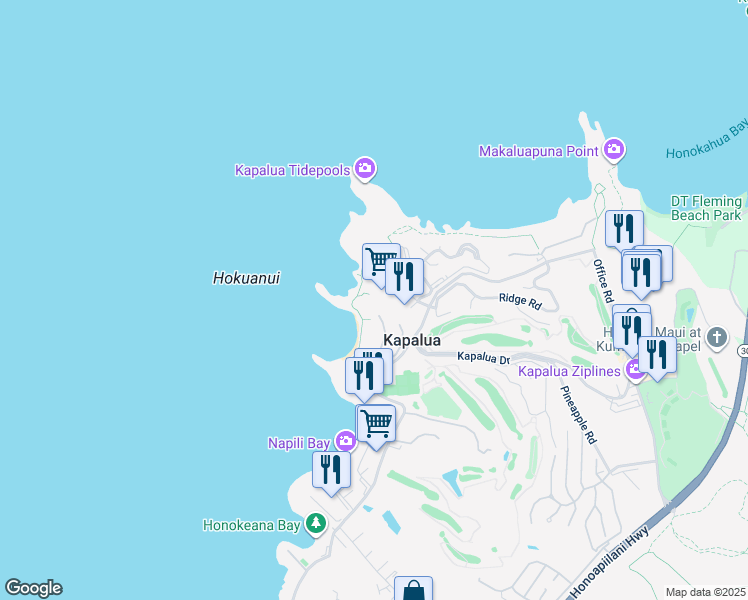Screen dimensions: 748x600
Task: Click the Honoapiilani Hwy road label
Action: (x=610, y=562)
